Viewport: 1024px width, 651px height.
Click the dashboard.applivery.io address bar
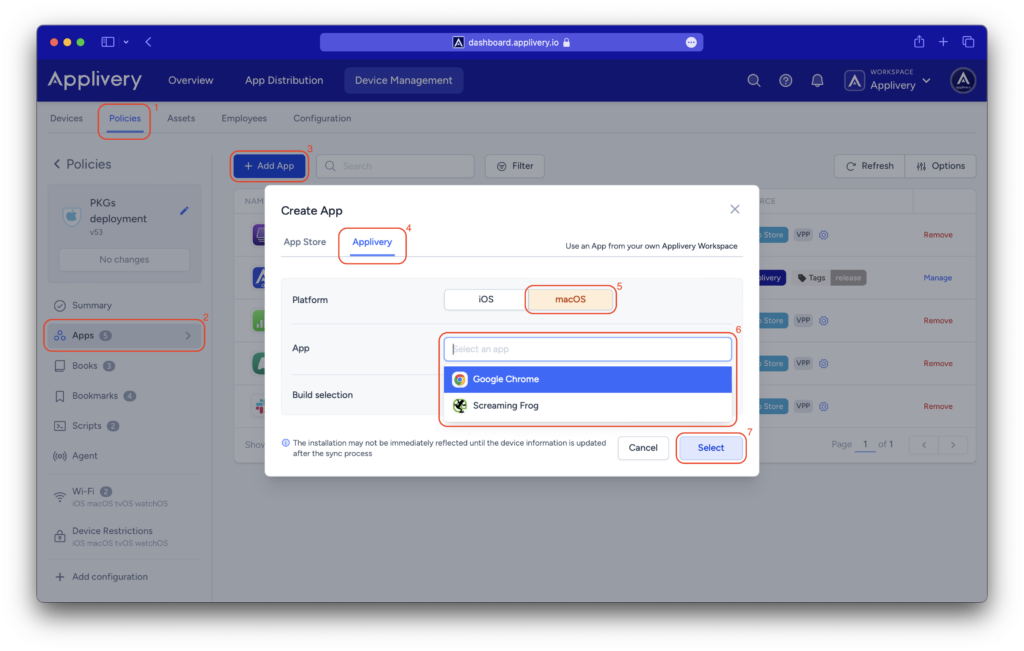[x=511, y=42]
